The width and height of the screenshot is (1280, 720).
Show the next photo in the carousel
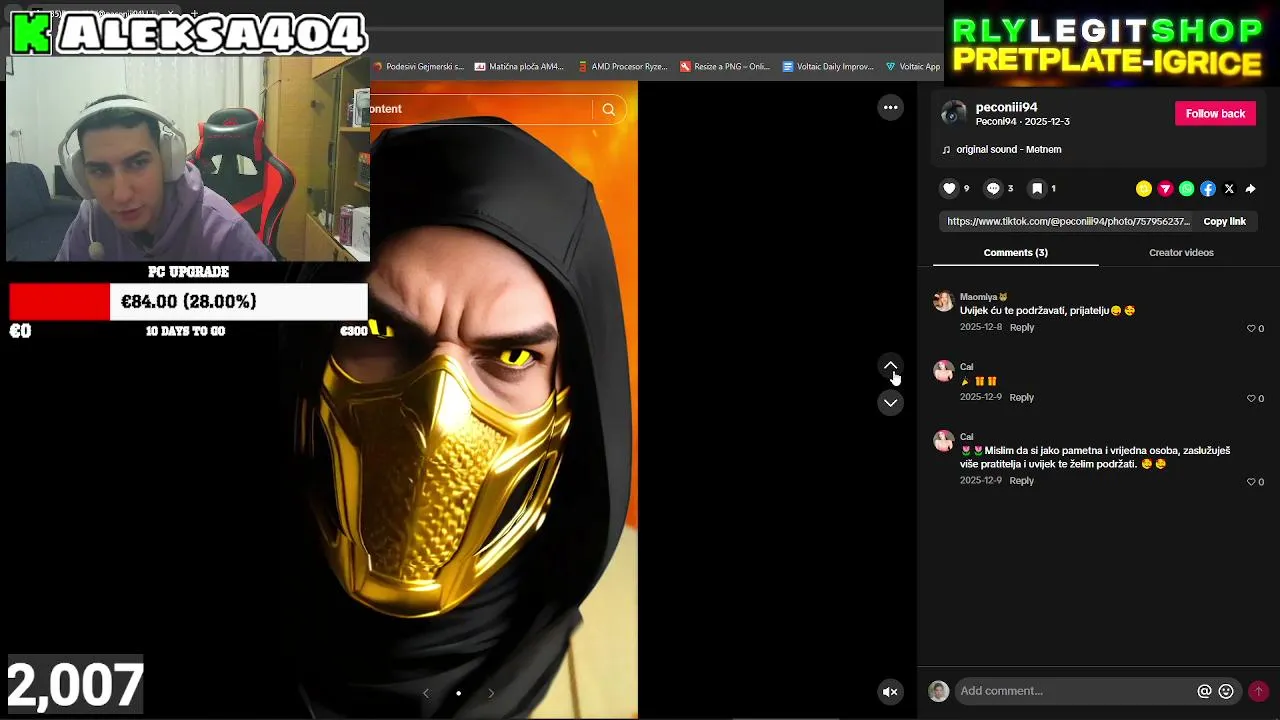[x=491, y=693]
